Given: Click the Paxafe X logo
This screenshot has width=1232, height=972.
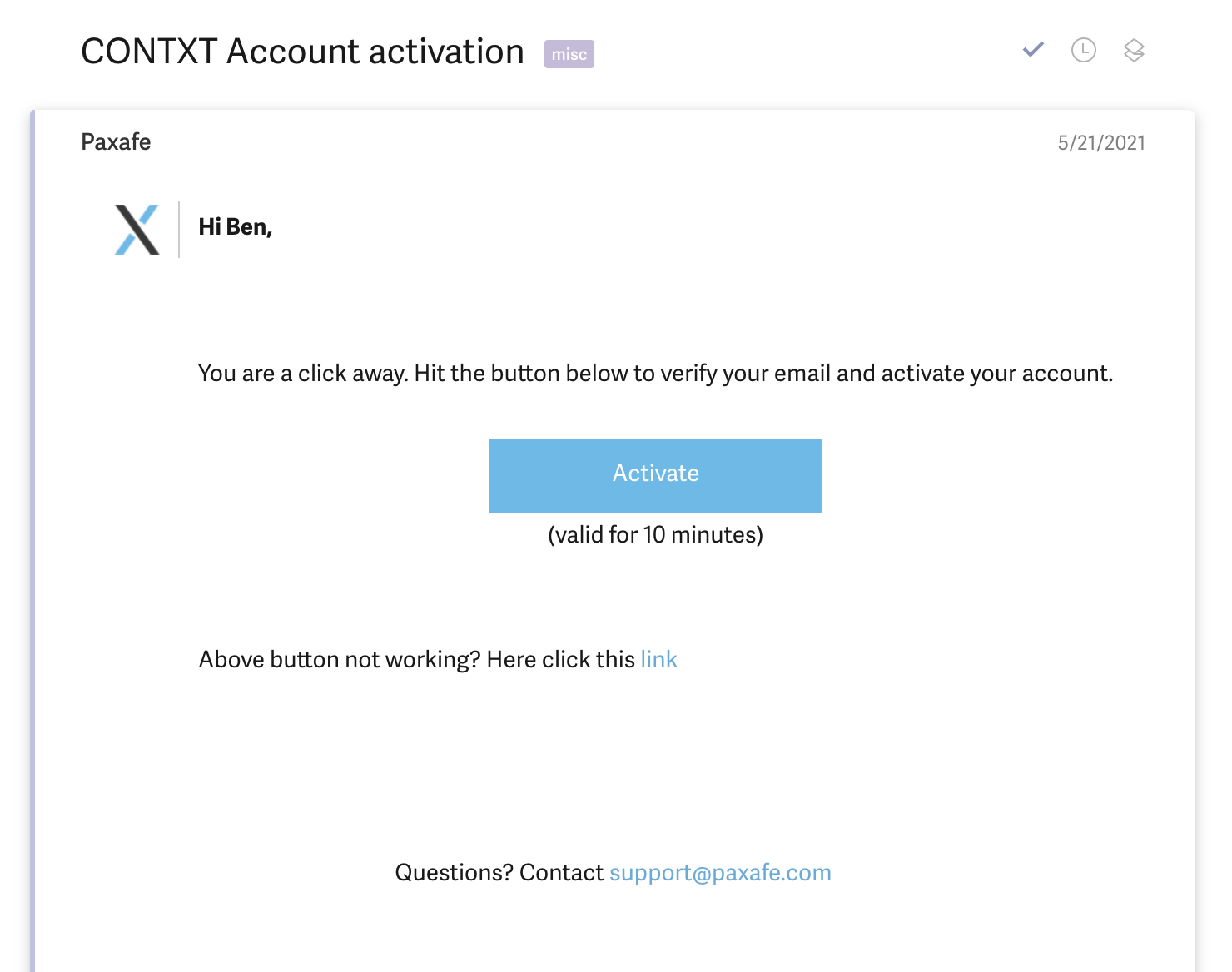Looking at the screenshot, I should [x=137, y=230].
